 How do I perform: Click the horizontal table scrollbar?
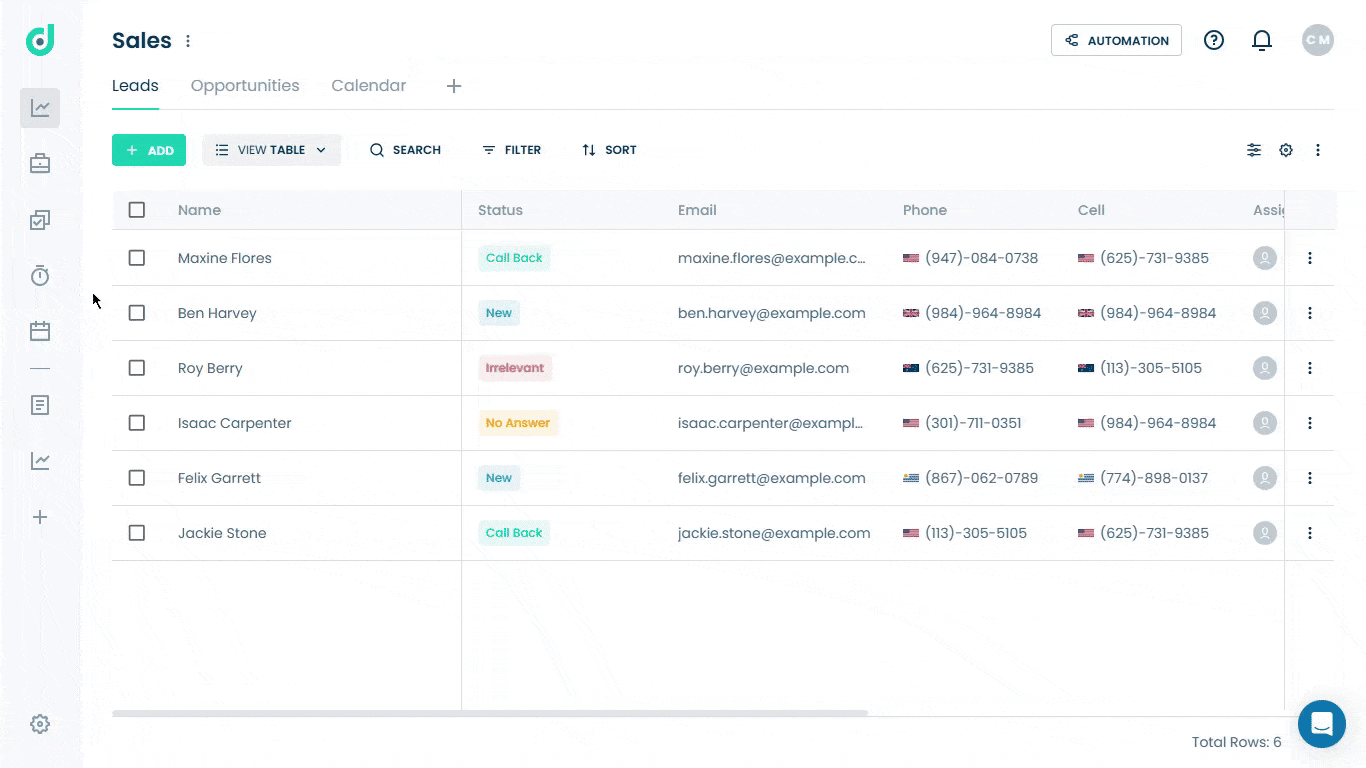pyautogui.click(x=490, y=713)
